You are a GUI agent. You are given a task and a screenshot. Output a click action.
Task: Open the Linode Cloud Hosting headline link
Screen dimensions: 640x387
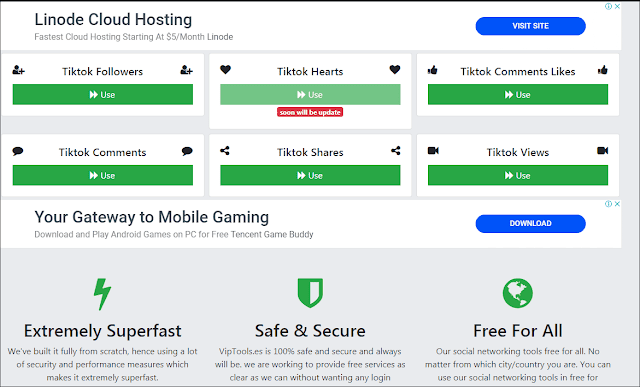(113, 20)
